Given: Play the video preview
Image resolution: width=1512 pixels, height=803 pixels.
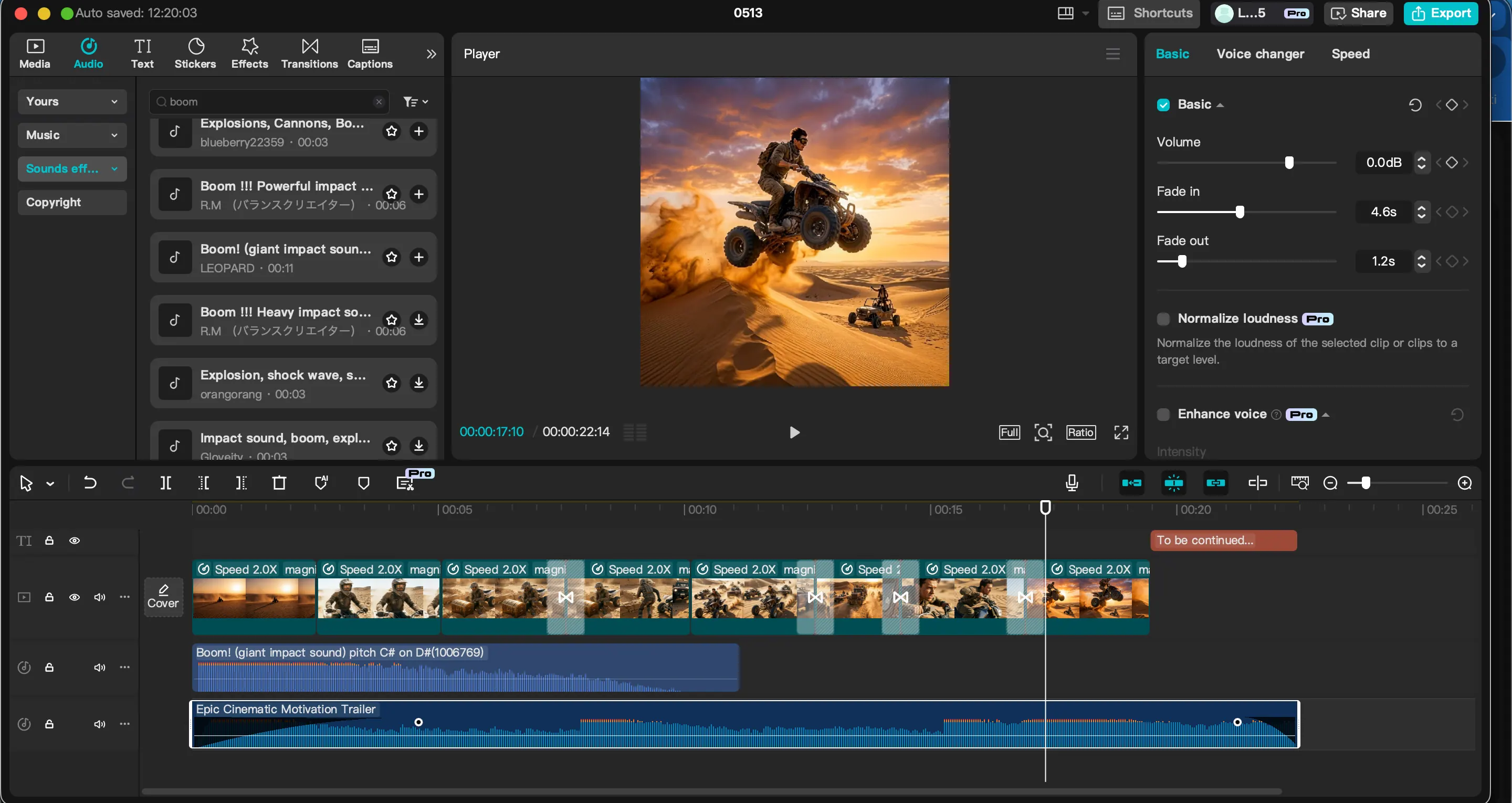Looking at the screenshot, I should coord(794,432).
